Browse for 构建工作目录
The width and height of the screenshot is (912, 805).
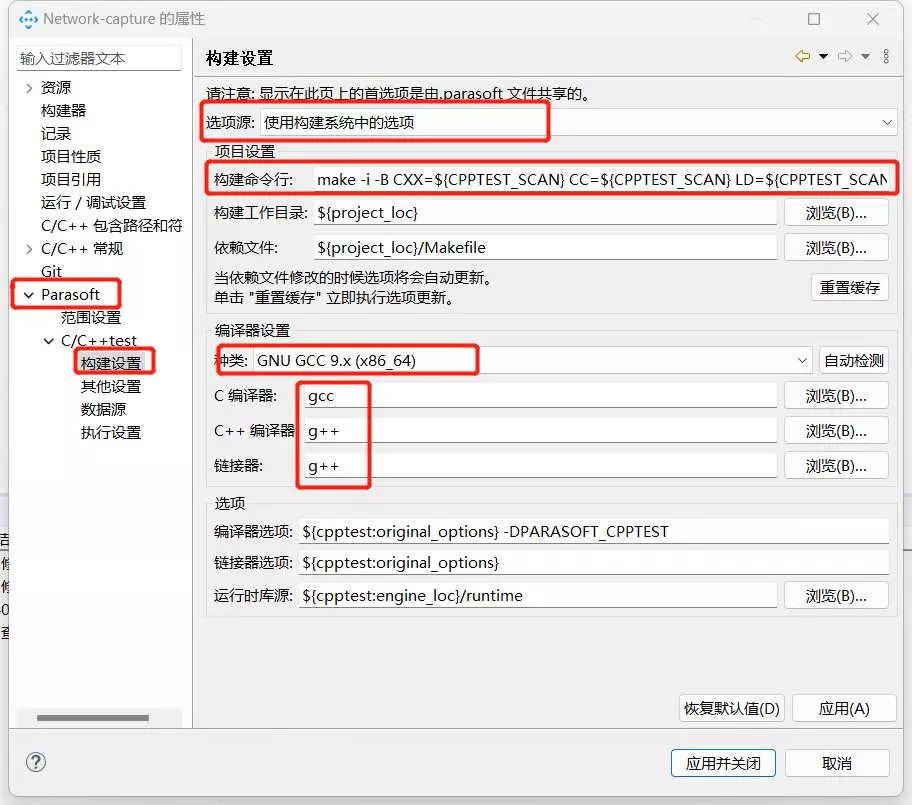point(836,213)
